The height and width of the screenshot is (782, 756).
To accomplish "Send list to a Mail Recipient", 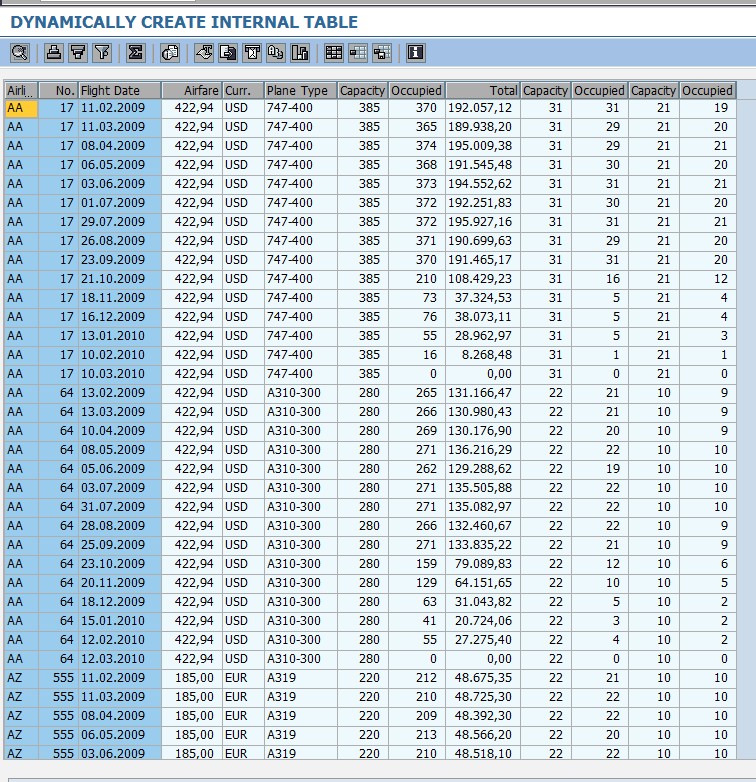I will tap(252, 52).
